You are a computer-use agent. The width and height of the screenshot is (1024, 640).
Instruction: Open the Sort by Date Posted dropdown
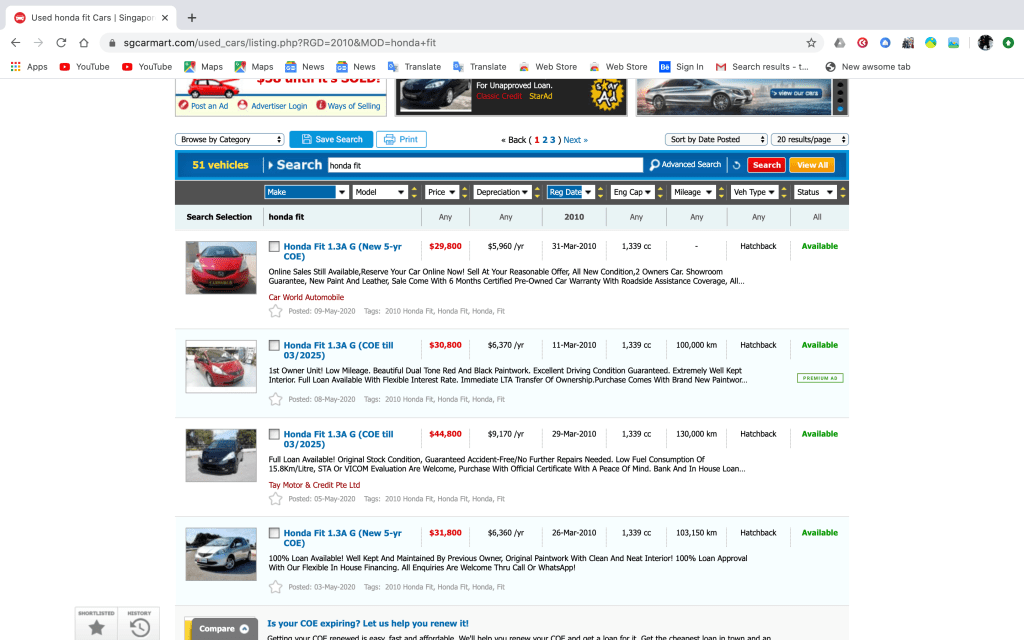(x=716, y=140)
